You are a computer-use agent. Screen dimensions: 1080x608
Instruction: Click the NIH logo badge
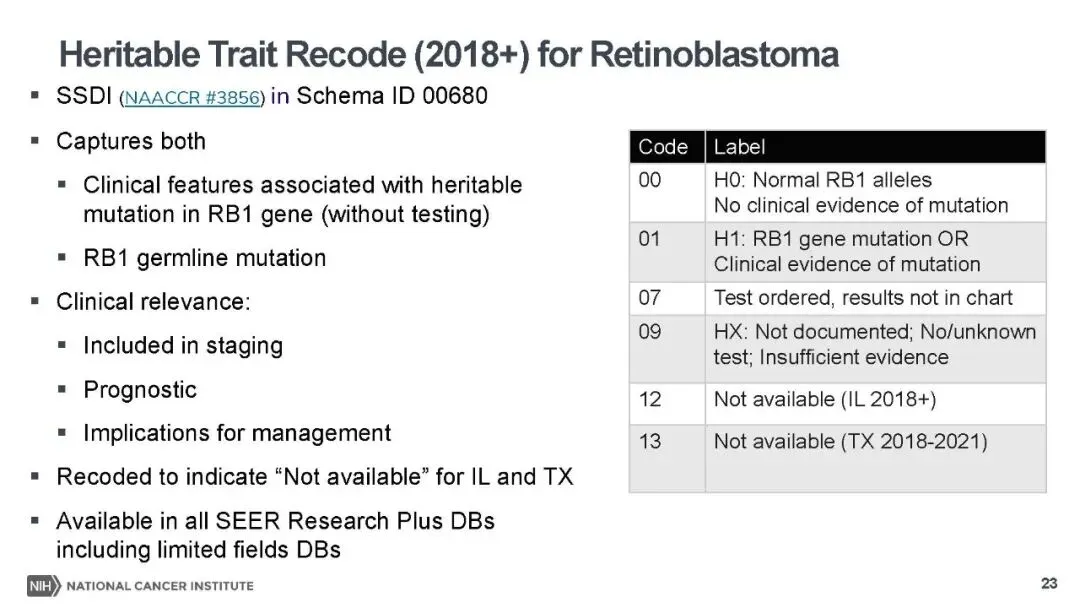click(44, 585)
